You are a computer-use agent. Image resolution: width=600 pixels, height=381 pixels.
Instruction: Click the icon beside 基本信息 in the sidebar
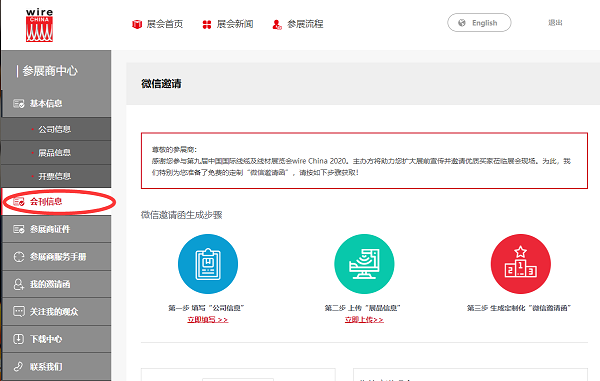(19, 104)
